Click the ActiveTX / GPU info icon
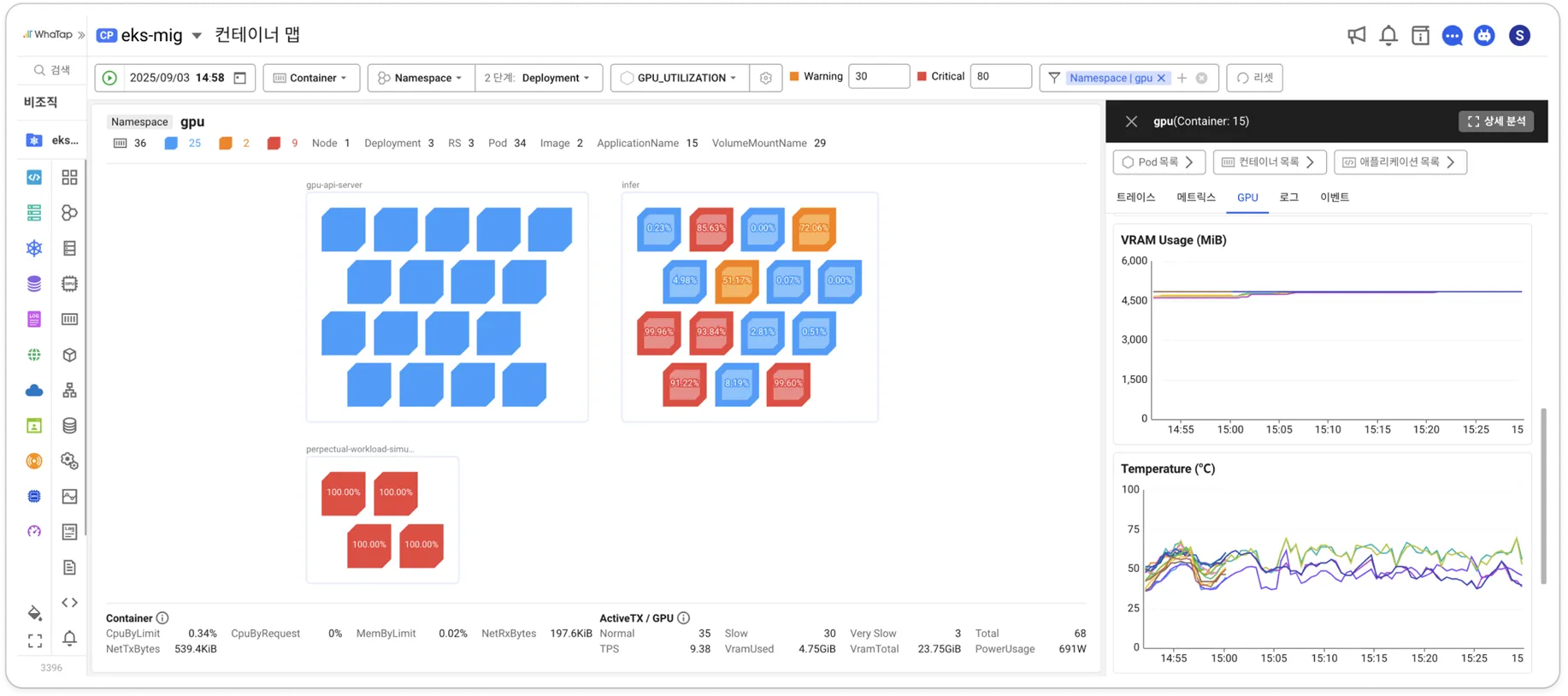 click(683, 618)
